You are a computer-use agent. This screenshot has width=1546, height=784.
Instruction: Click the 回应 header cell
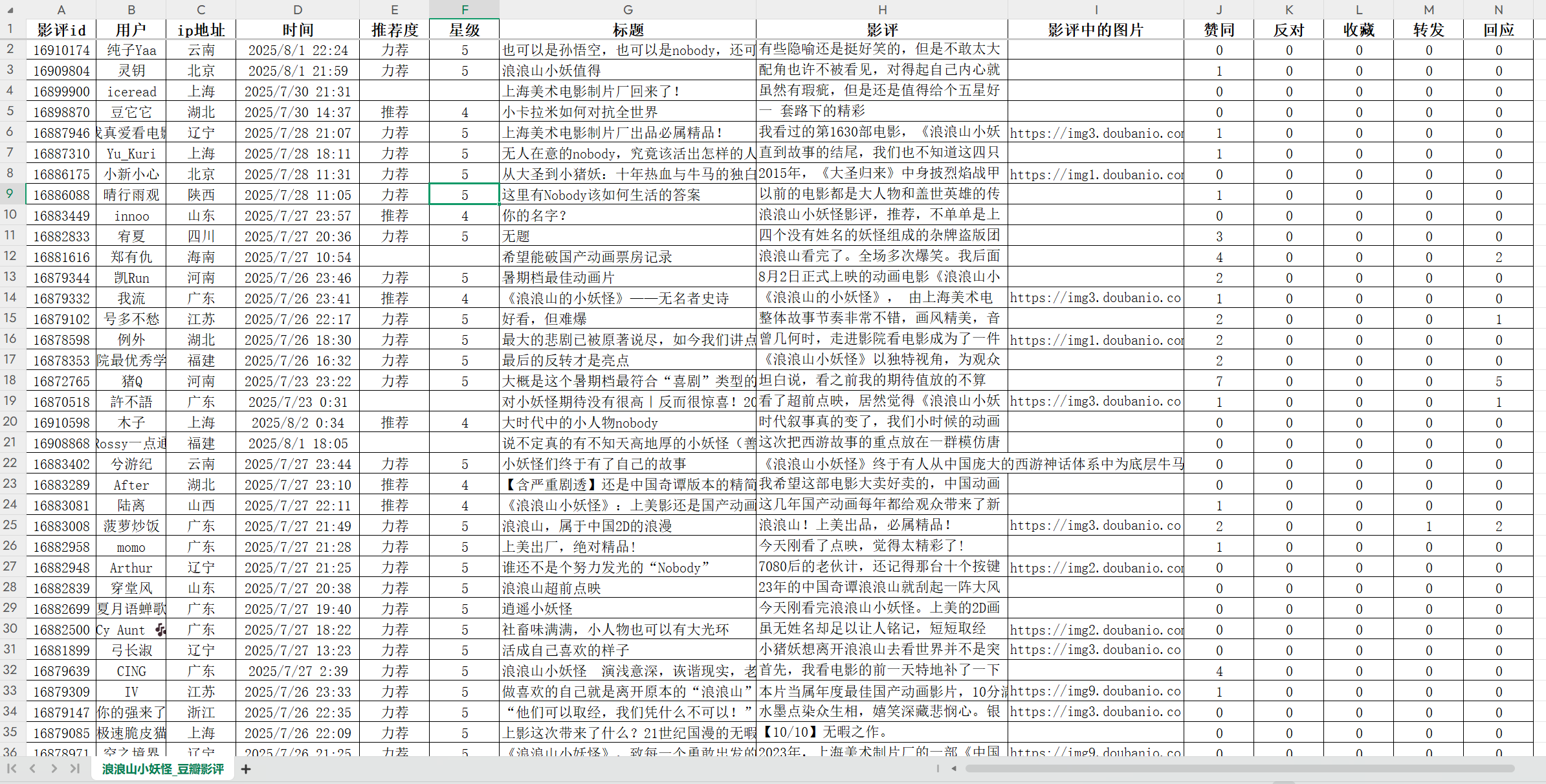click(x=1498, y=30)
